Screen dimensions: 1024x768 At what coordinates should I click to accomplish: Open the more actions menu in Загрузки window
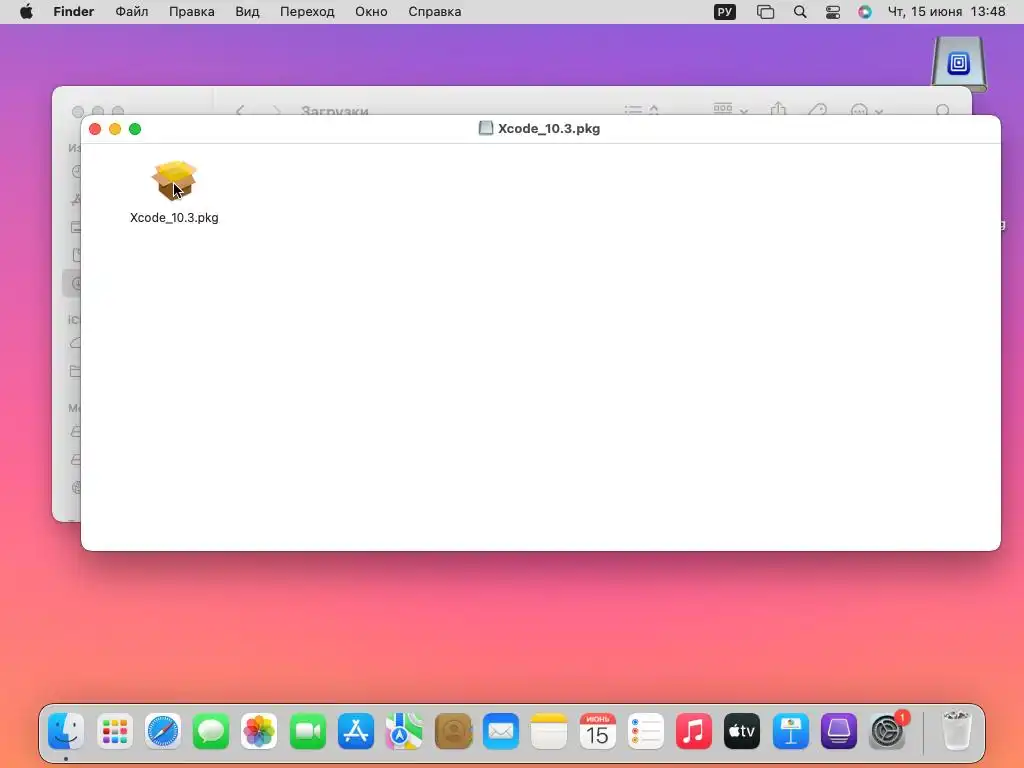867,110
